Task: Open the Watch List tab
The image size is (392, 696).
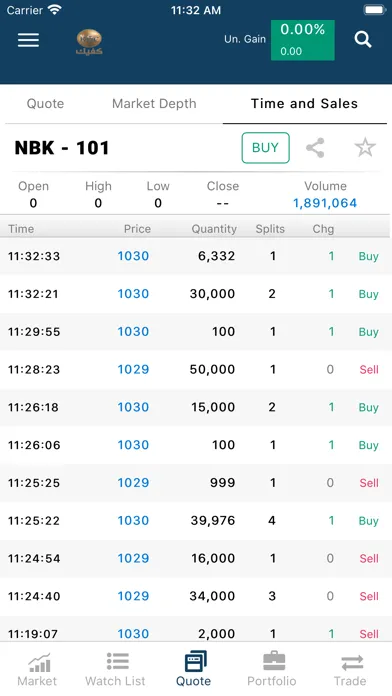Action: tap(115, 669)
